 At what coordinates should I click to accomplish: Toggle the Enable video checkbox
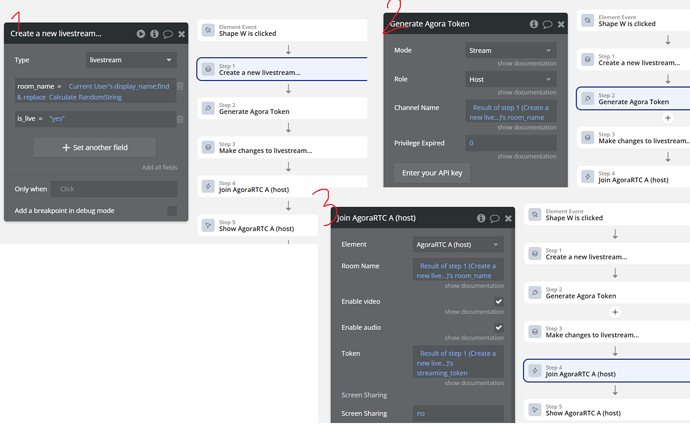[x=498, y=301]
